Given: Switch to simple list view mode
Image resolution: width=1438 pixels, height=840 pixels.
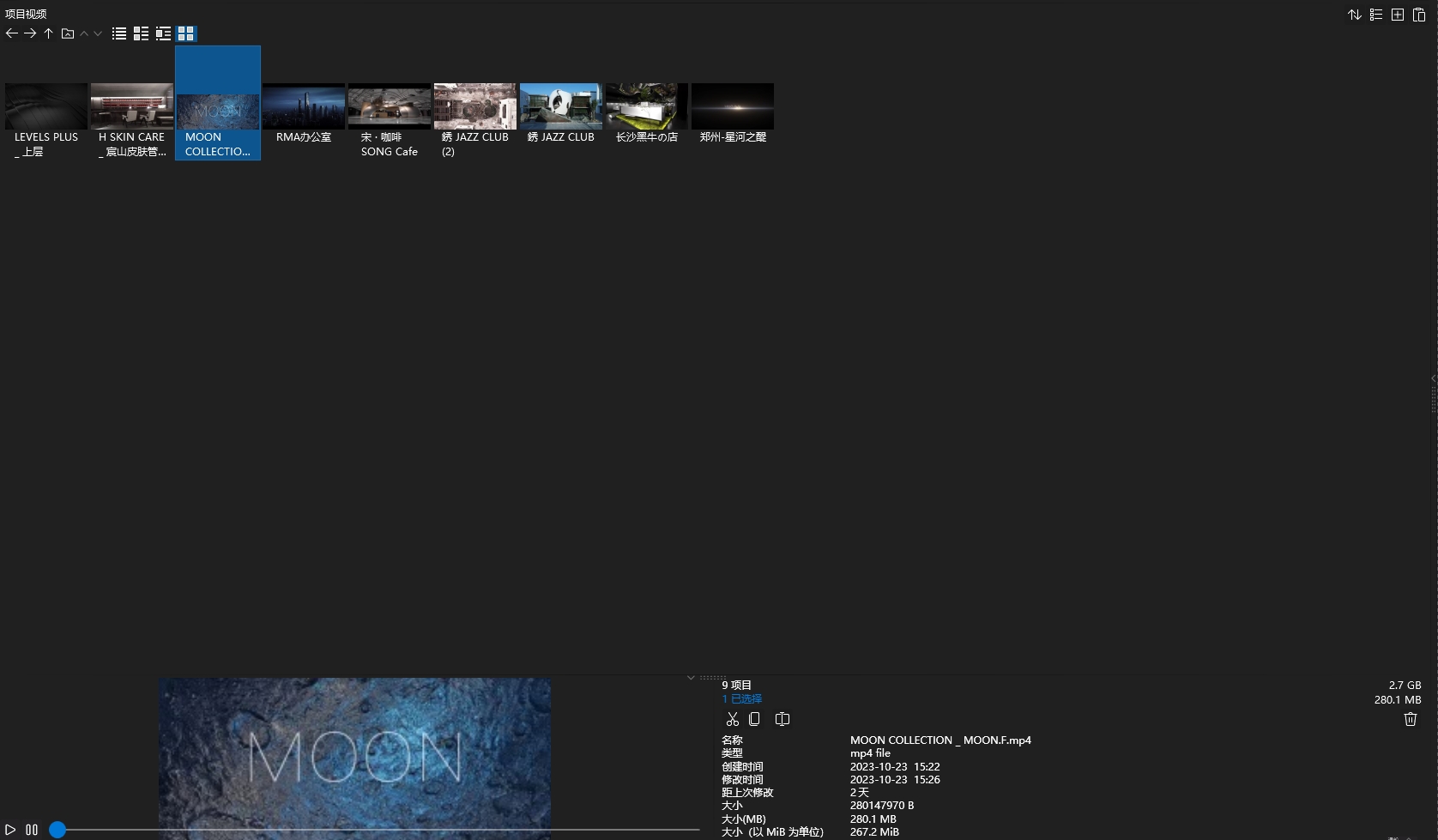Looking at the screenshot, I should [119, 33].
